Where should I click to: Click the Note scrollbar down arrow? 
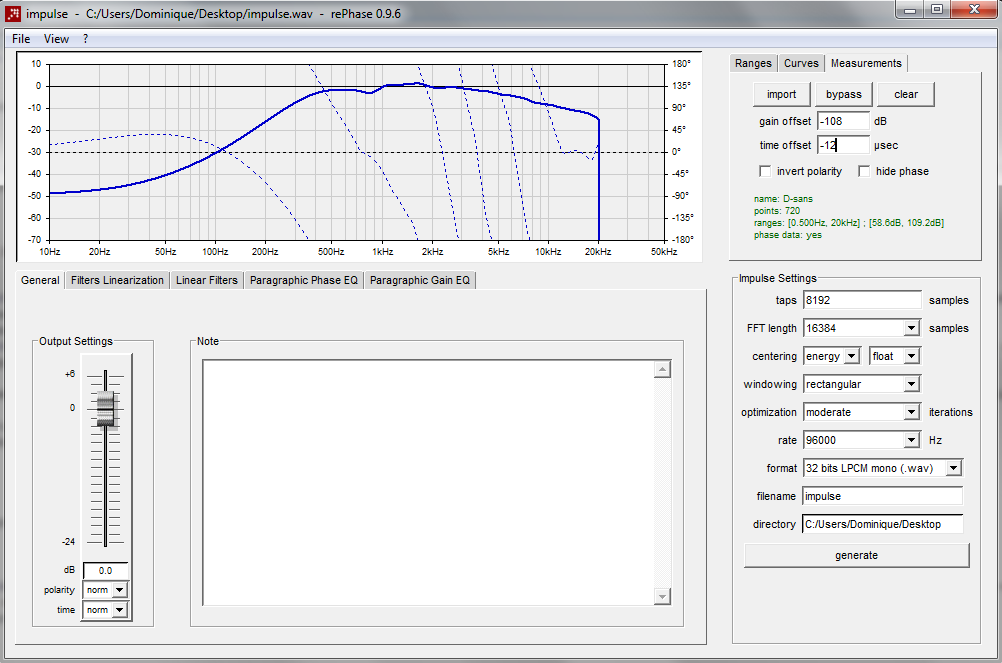tap(662, 597)
